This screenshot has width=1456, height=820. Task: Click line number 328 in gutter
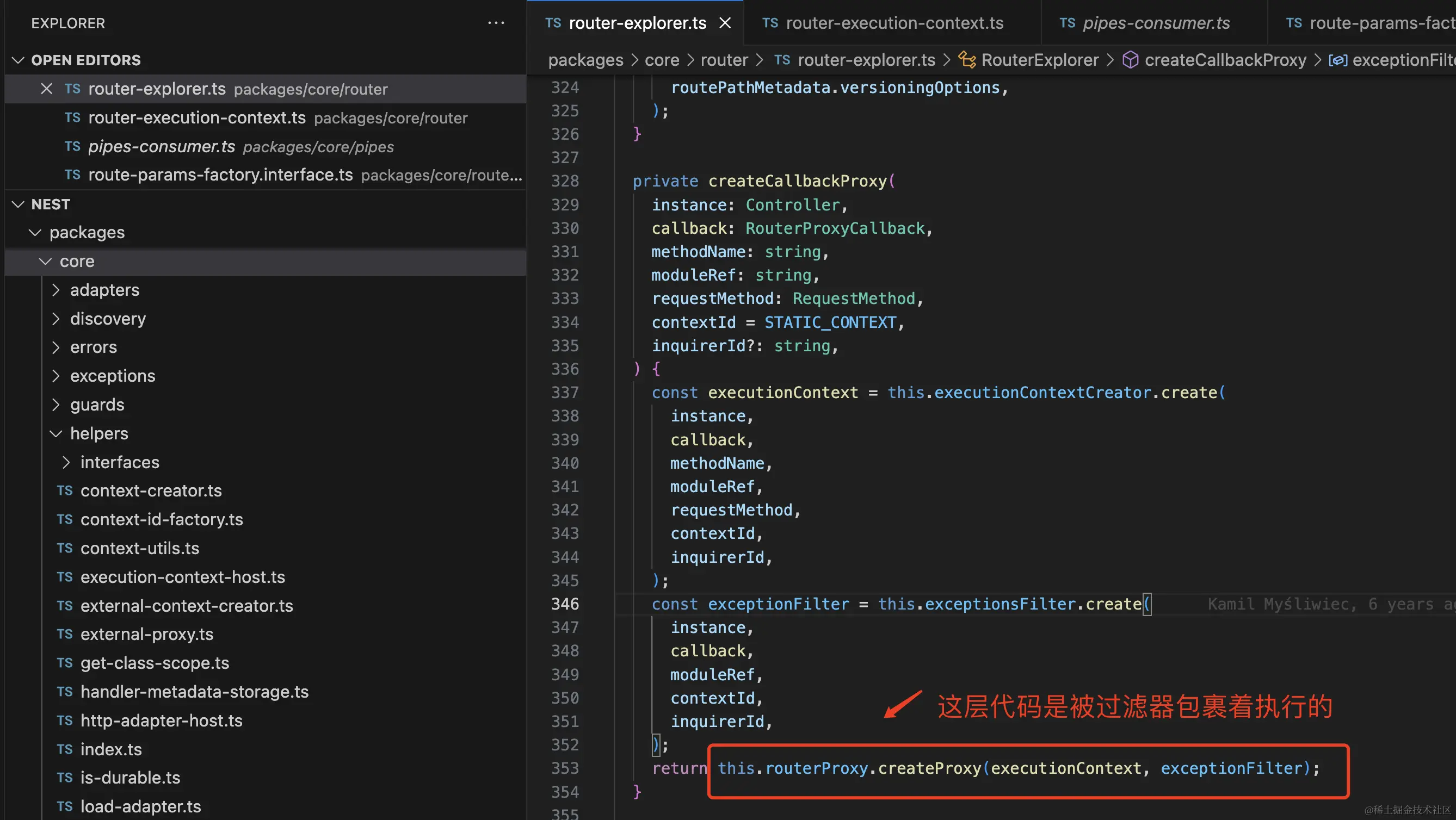pyautogui.click(x=565, y=181)
